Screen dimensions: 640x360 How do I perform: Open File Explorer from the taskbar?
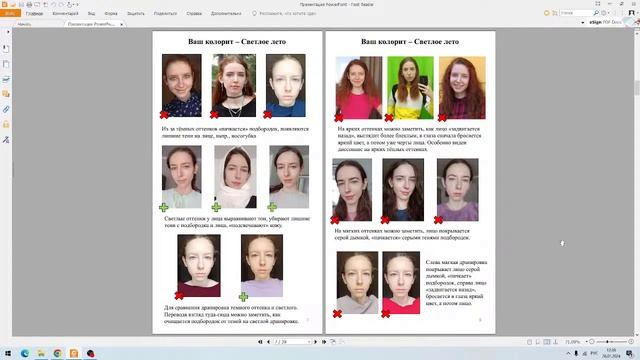click(41, 353)
